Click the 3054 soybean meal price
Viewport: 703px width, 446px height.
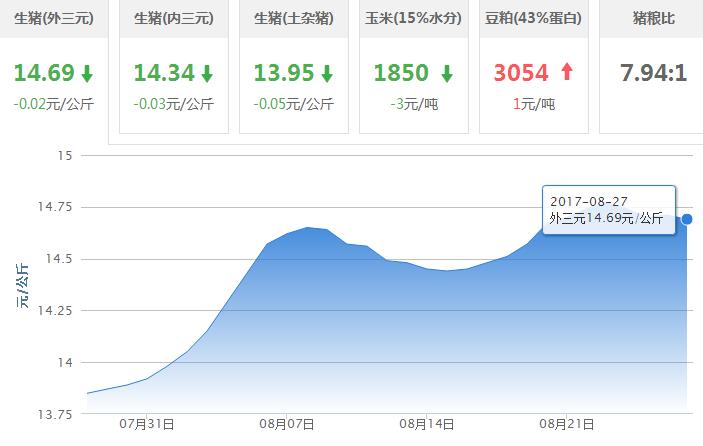click(x=523, y=73)
